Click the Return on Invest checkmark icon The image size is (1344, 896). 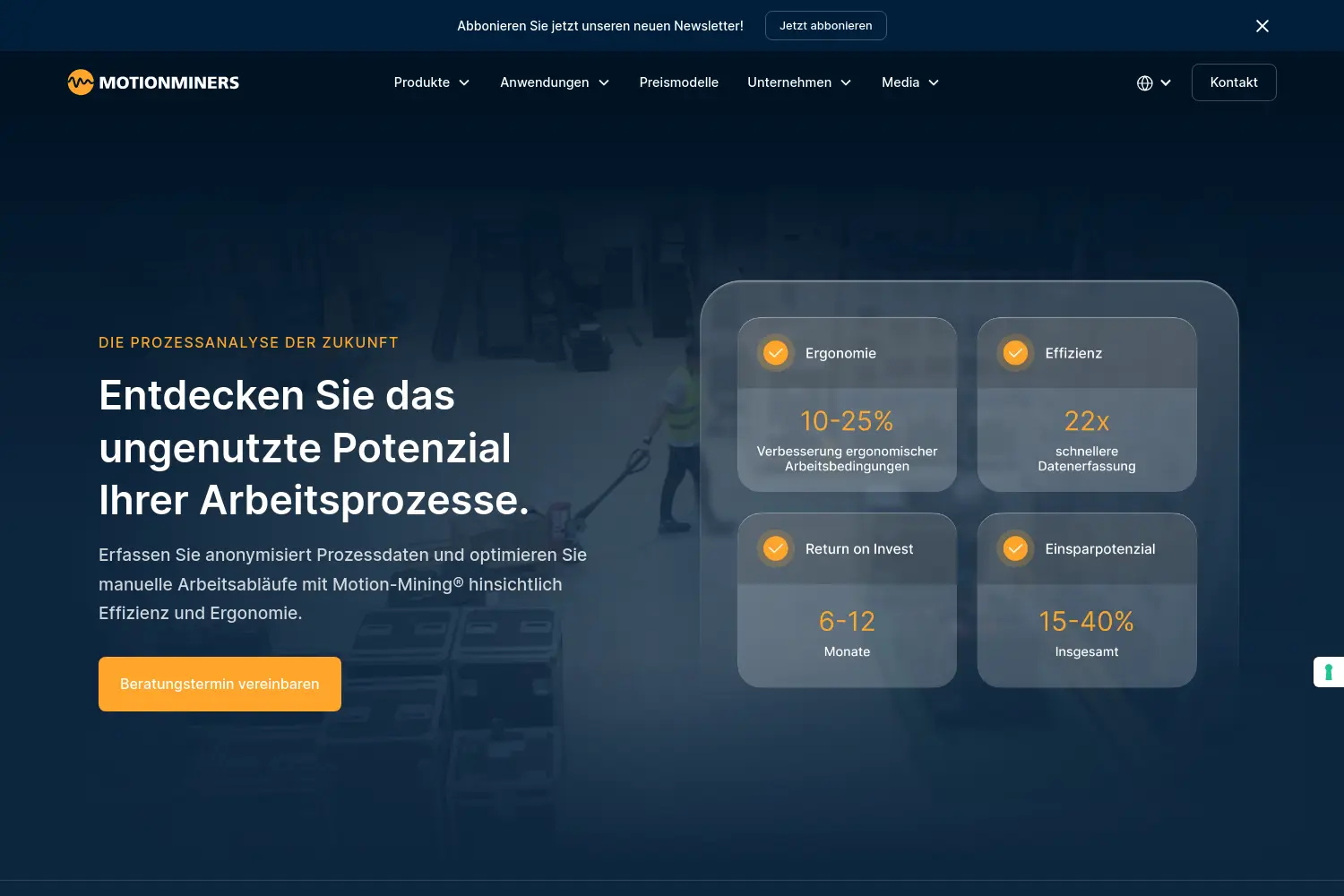point(776,548)
